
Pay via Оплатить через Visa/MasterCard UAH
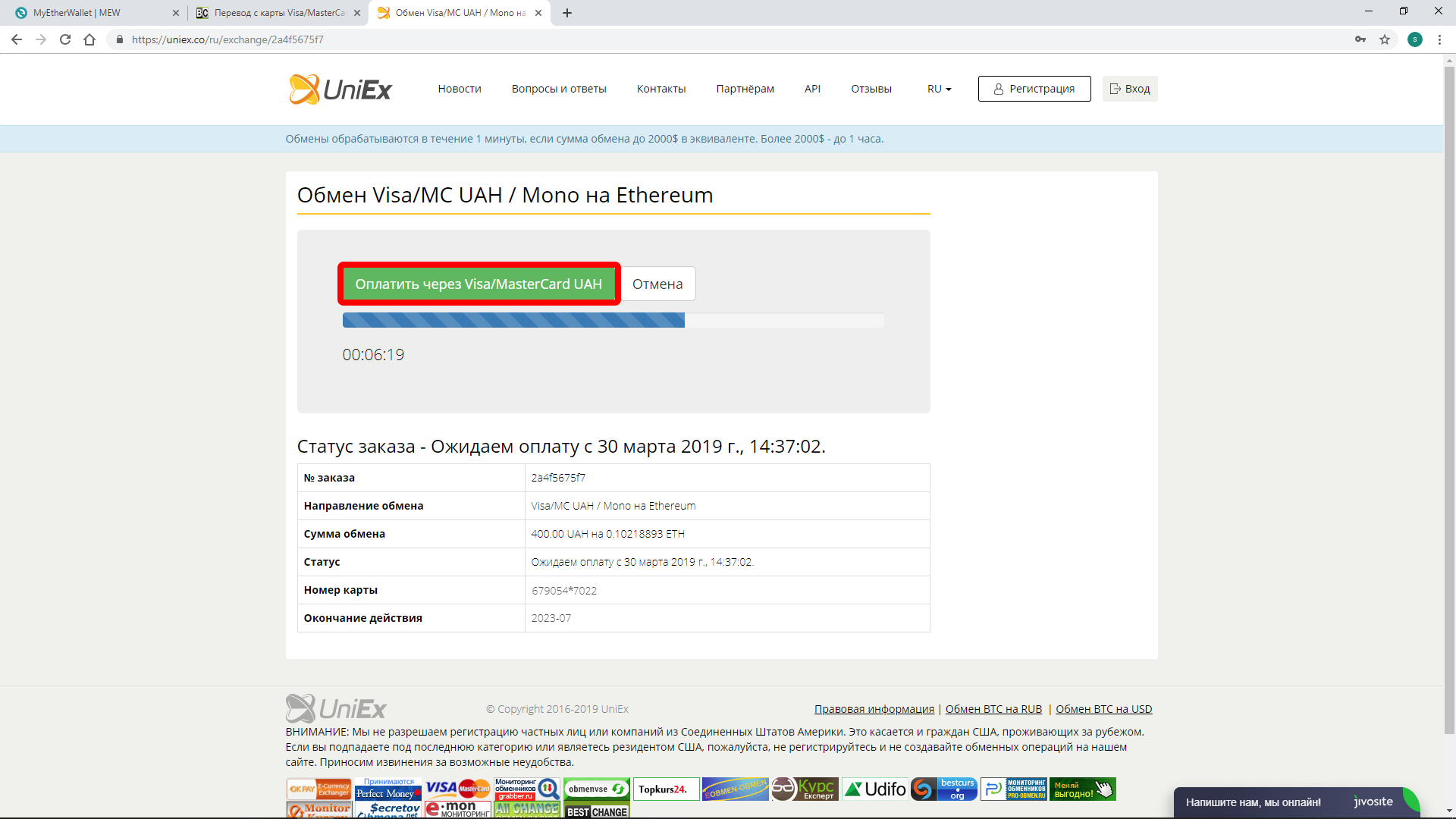(479, 284)
